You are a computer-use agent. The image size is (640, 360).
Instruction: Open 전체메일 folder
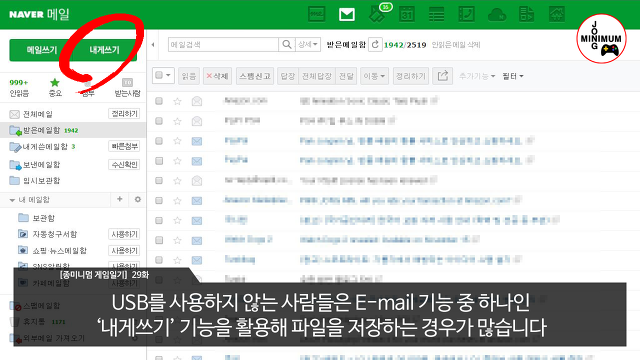point(37,114)
